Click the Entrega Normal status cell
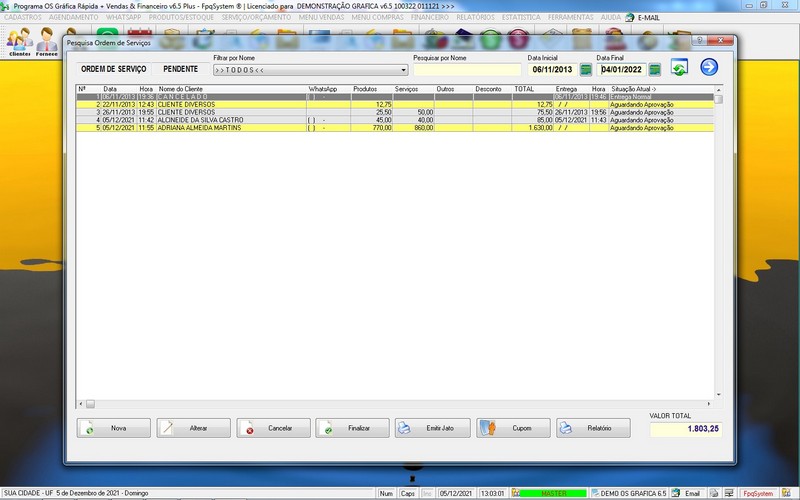The image size is (800, 500). click(x=662, y=96)
